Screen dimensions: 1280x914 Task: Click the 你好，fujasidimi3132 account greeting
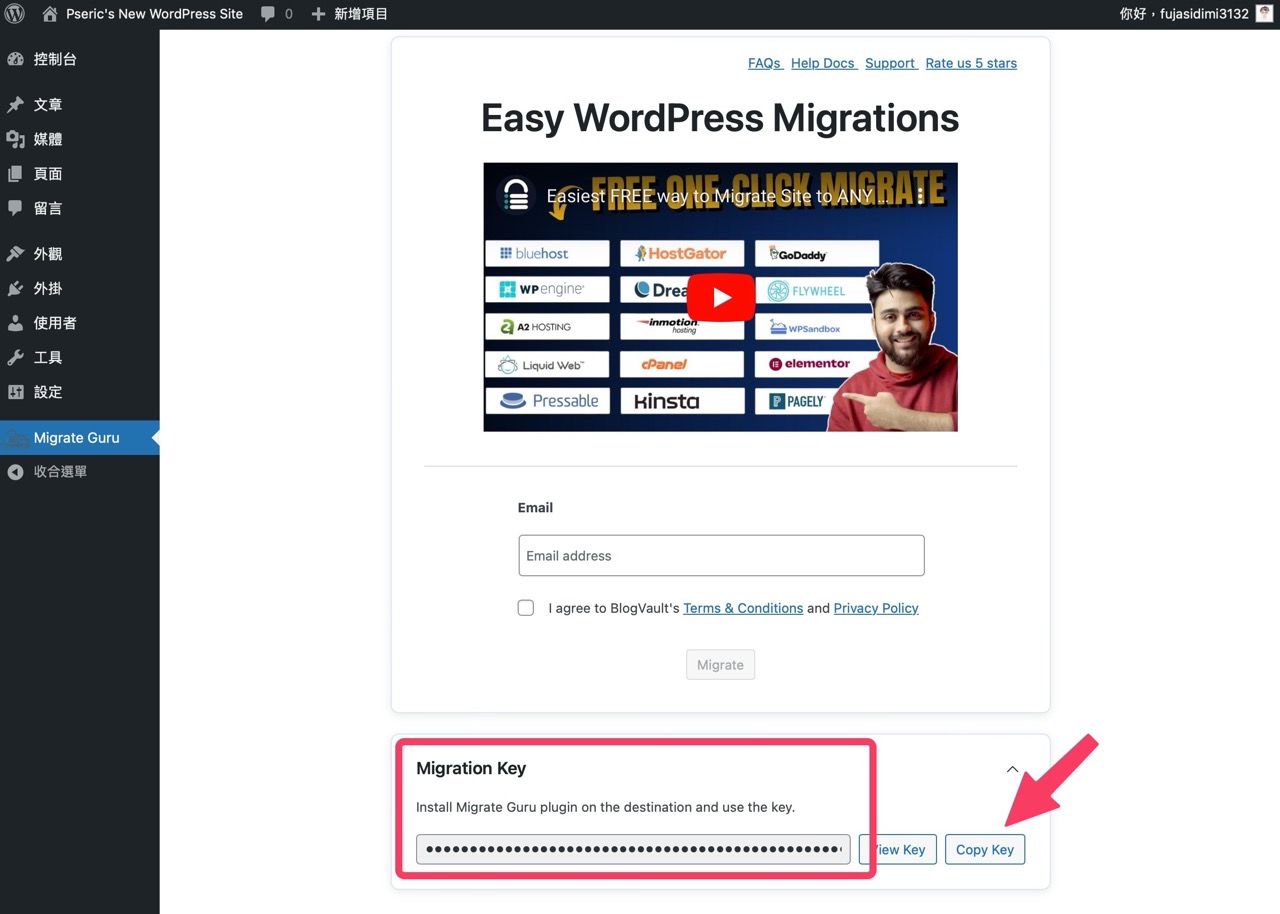tap(1184, 14)
